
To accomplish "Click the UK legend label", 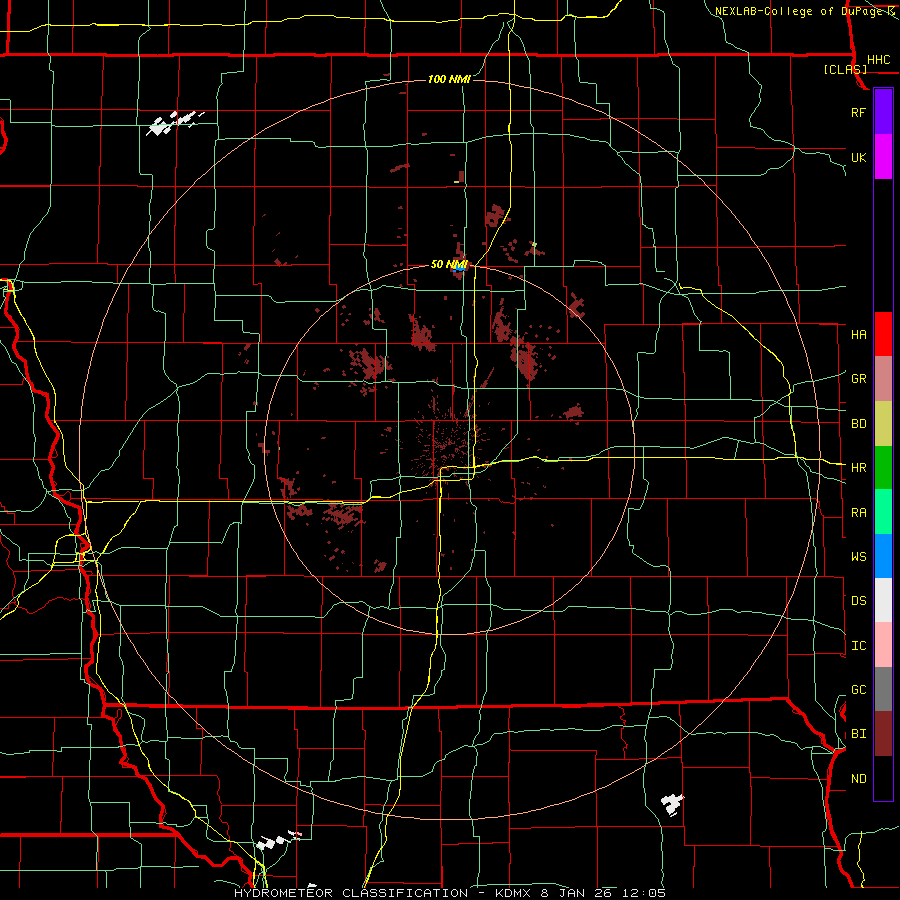I will tap(858, 157).
